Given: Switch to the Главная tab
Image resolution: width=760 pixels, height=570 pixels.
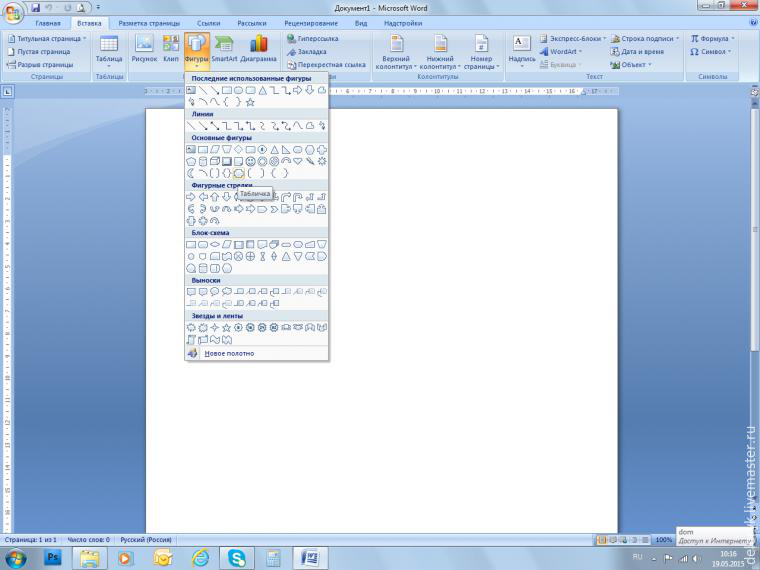Looking at the screenshot, I should click(x=47, y=22).
